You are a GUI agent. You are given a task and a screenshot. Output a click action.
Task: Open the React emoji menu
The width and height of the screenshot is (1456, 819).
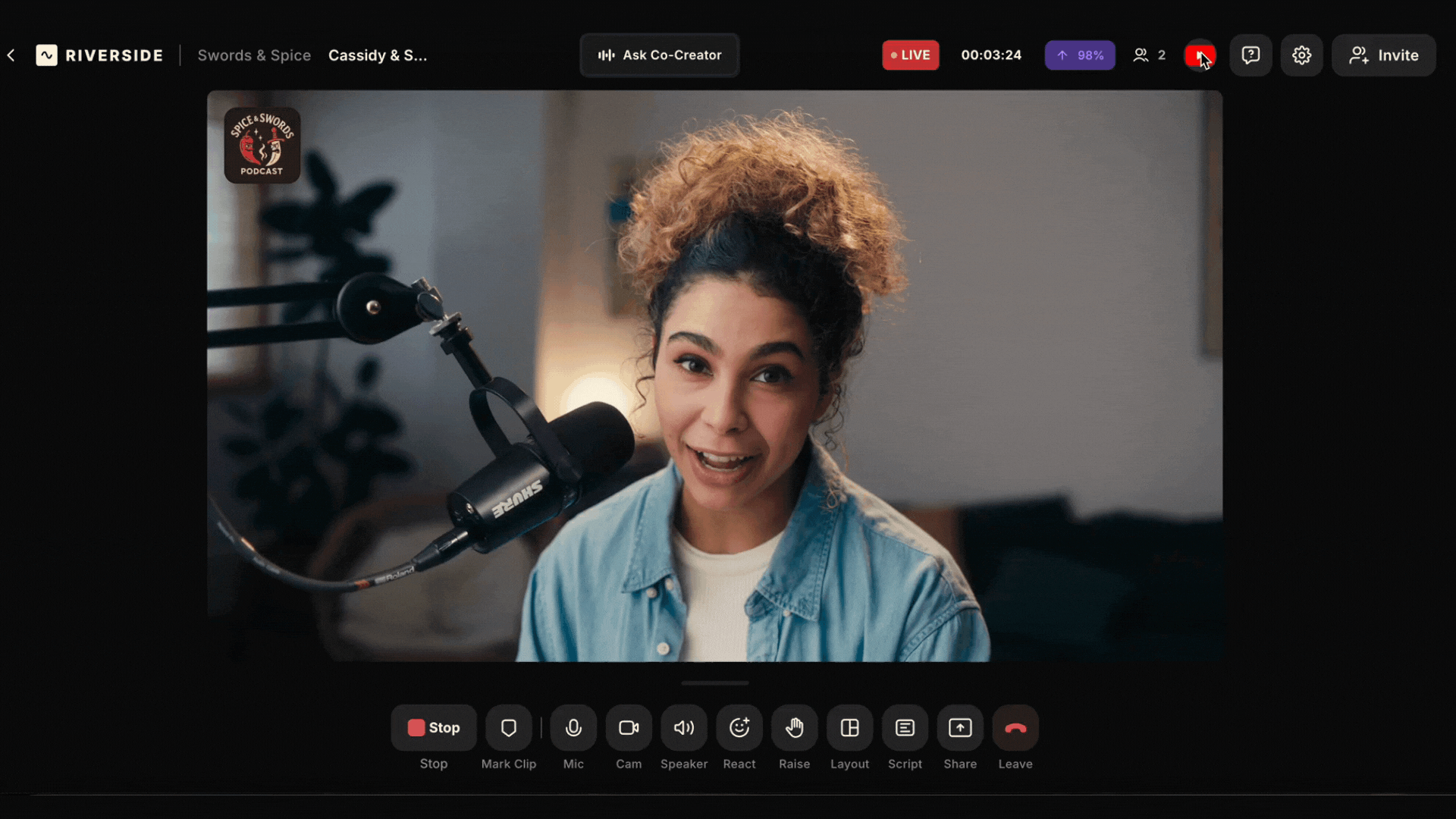click(x=739, y=728)
